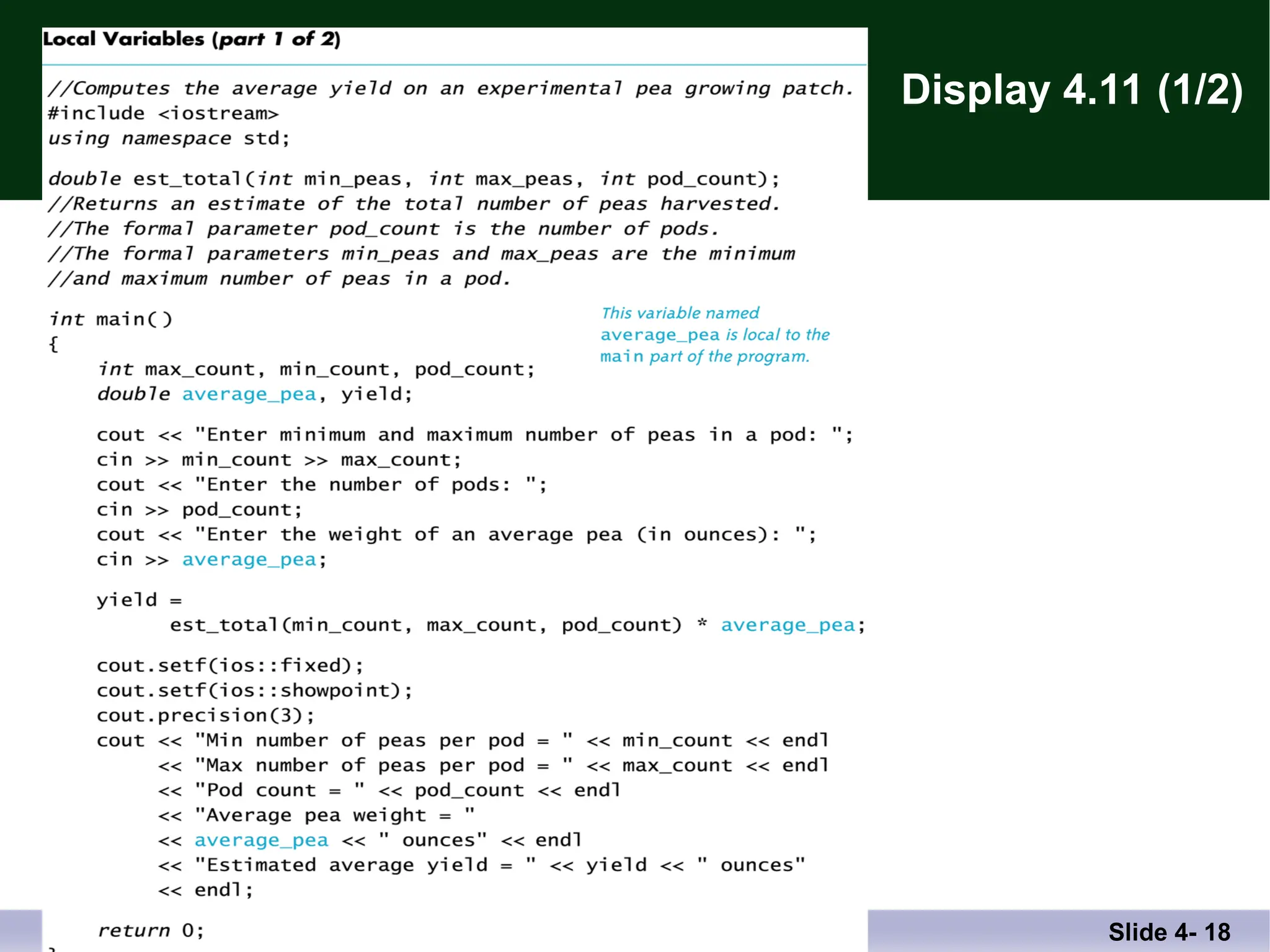
Task: Click the '//Returns an estimate of the total' comment
Action: 414,204
